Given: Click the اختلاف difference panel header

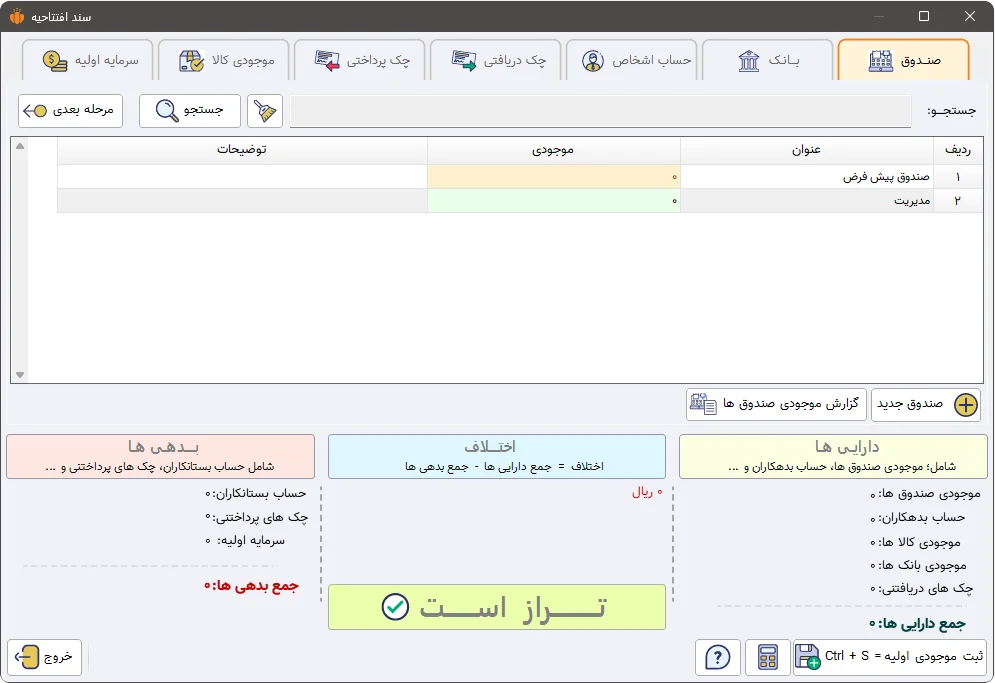Looking at the screenshot, I should (x=497, y=456).
